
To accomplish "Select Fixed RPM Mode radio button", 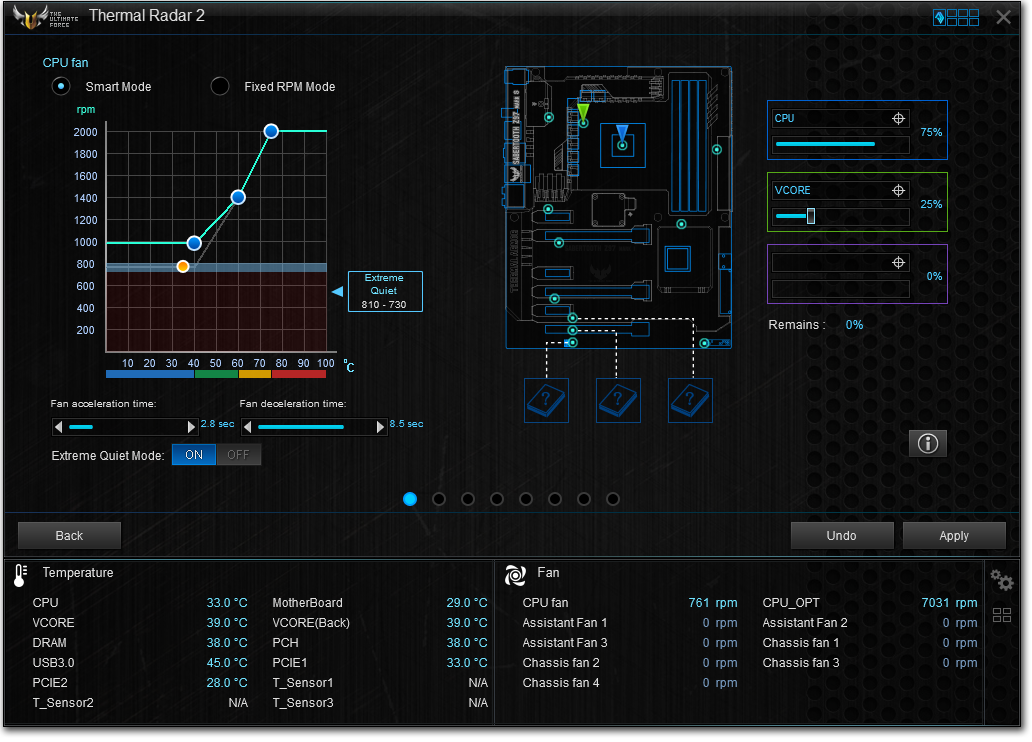I will (x=220, y=86).
